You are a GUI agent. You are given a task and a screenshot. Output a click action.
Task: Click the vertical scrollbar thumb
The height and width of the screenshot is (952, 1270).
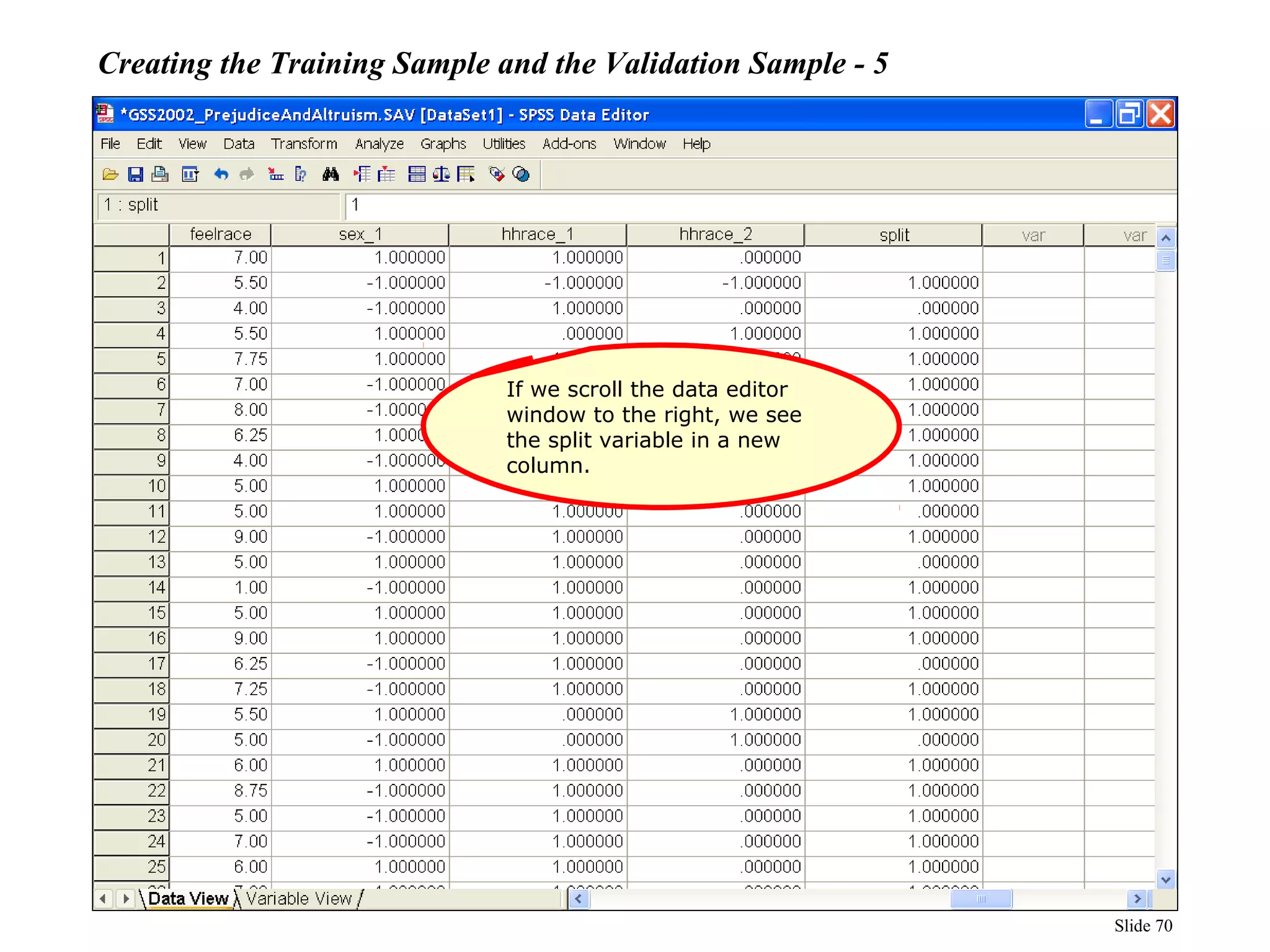[1166, 260]
